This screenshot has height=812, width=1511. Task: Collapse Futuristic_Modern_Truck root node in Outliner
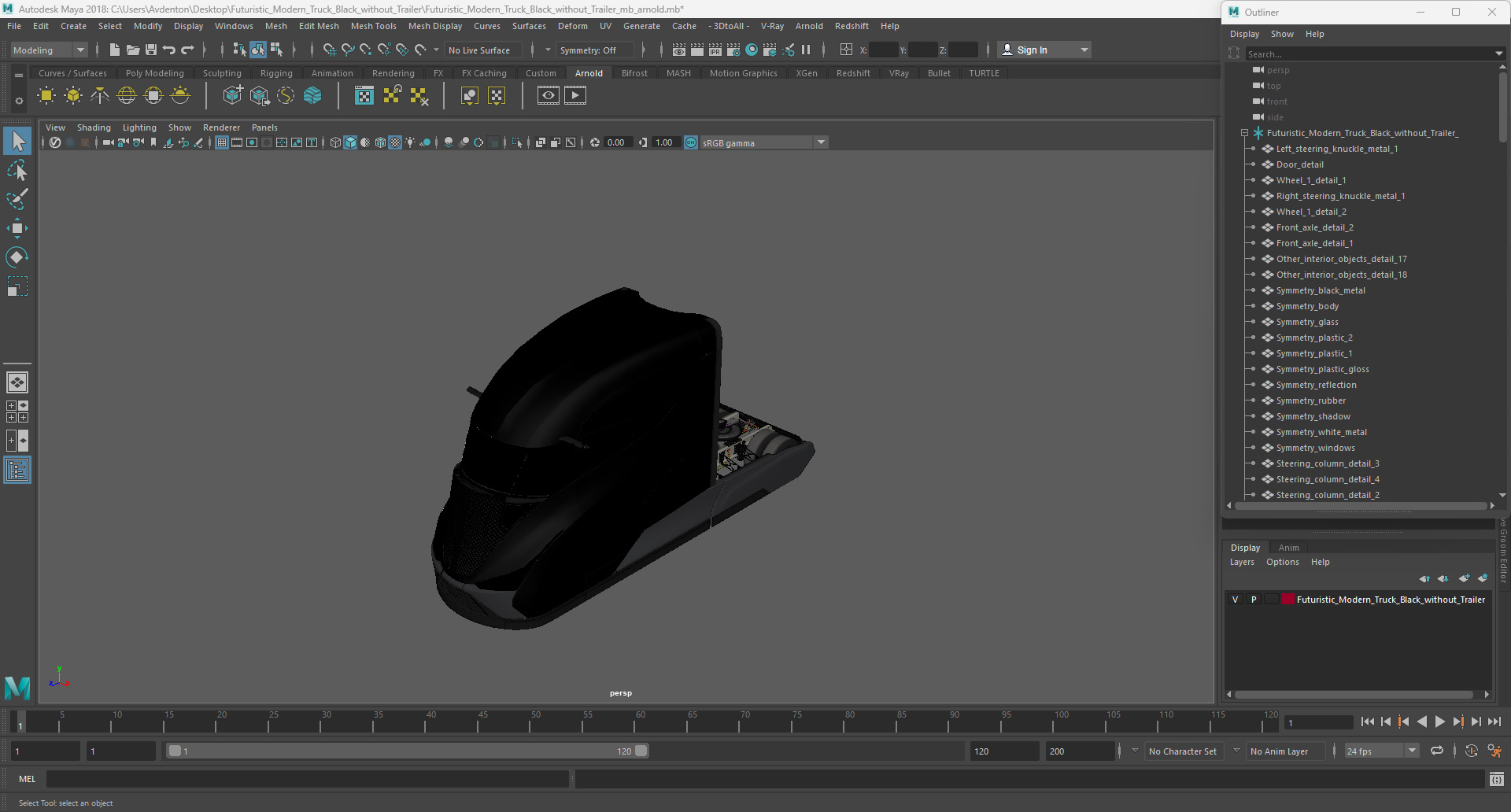[x=1244, y=133]
